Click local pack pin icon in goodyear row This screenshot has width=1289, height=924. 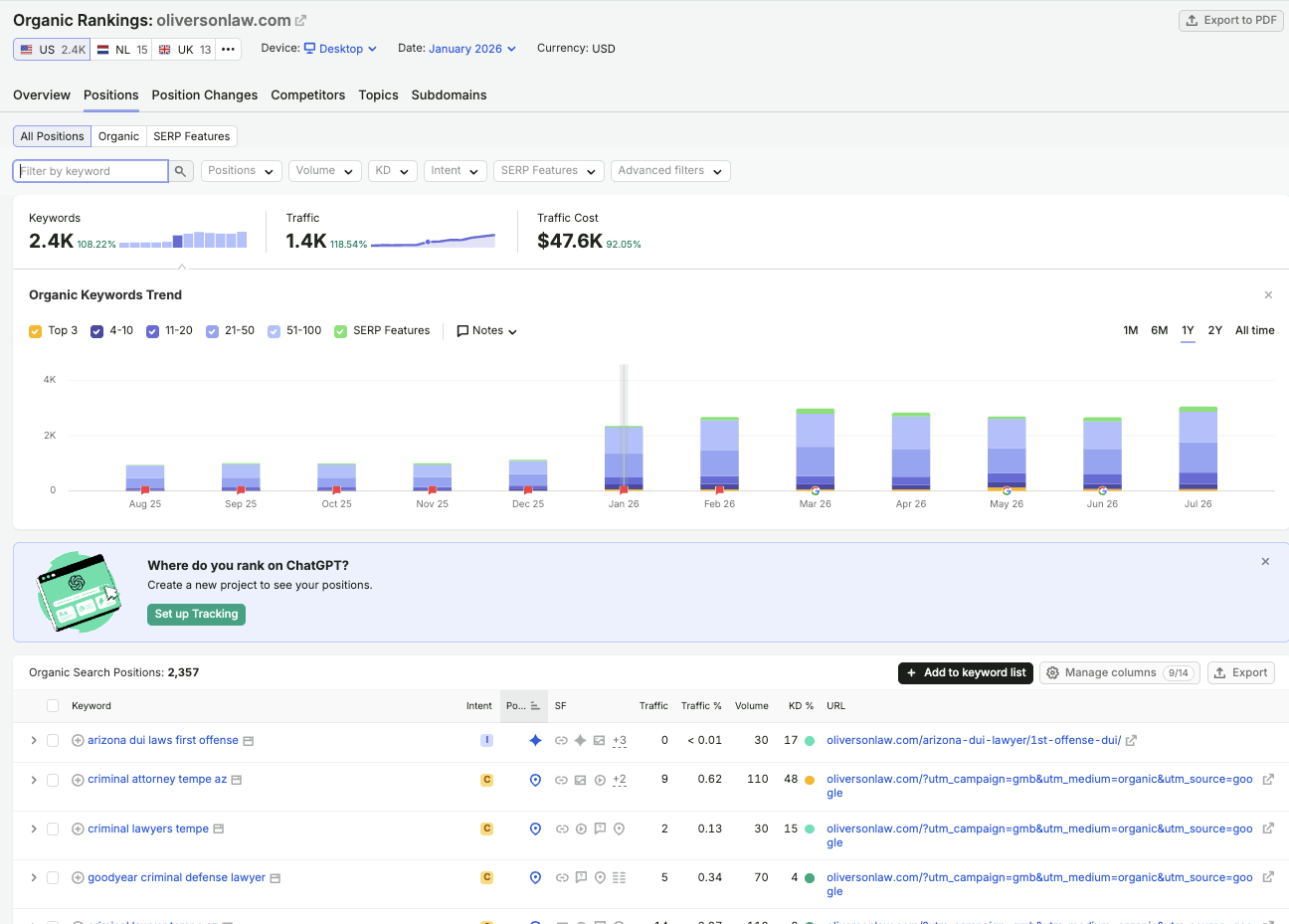point(535,877)
